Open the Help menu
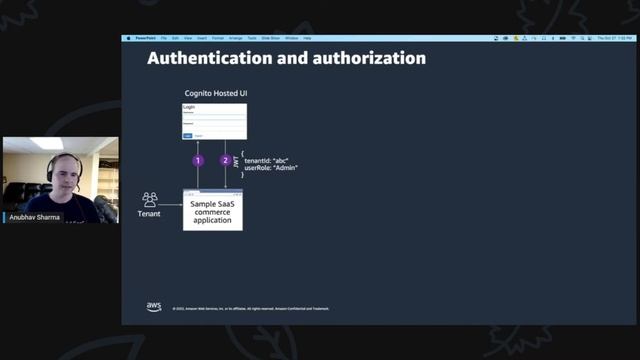The image size is (640, 360). (x=307, y=38)
